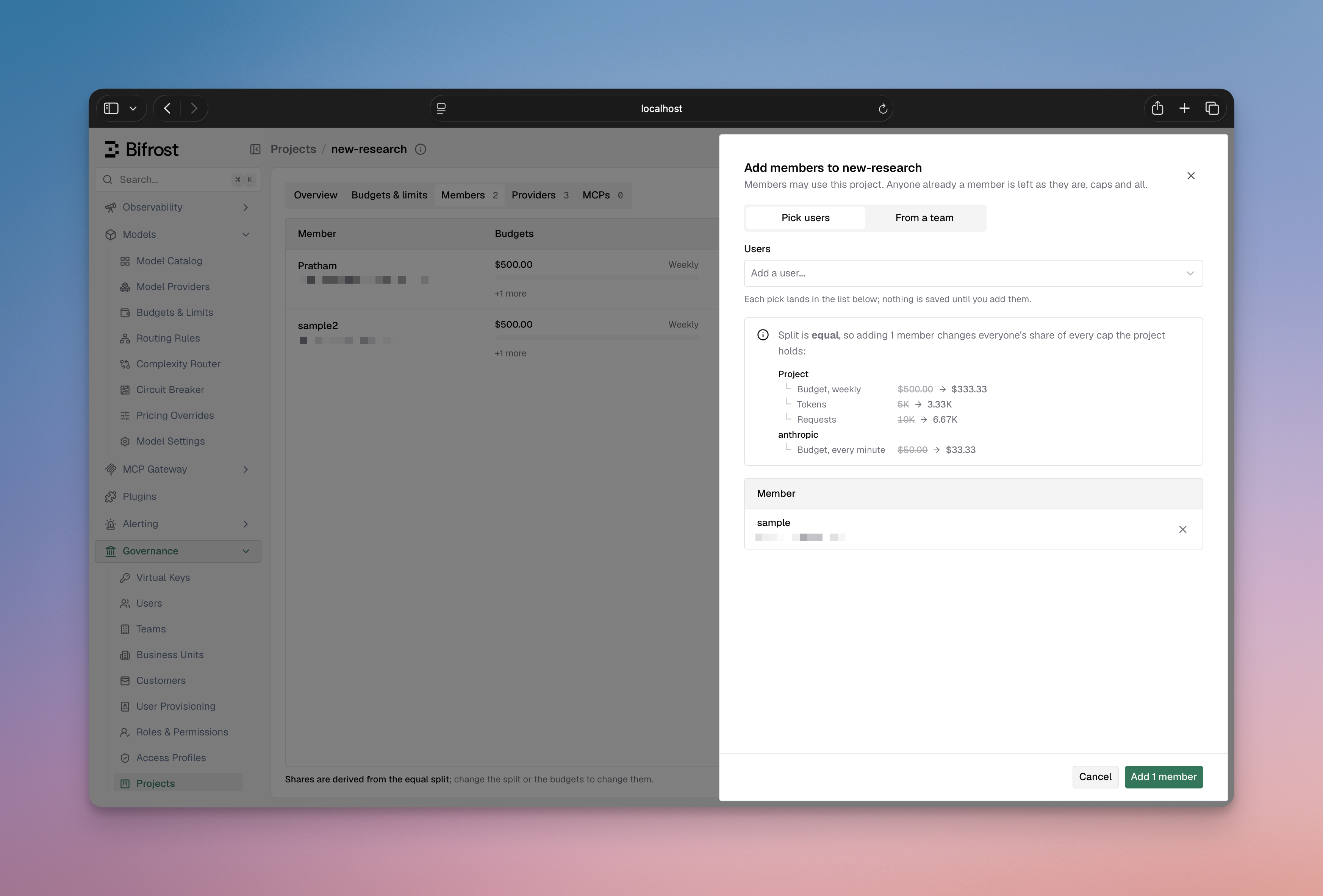Click the Complexity Router icon

click(125, 364)
